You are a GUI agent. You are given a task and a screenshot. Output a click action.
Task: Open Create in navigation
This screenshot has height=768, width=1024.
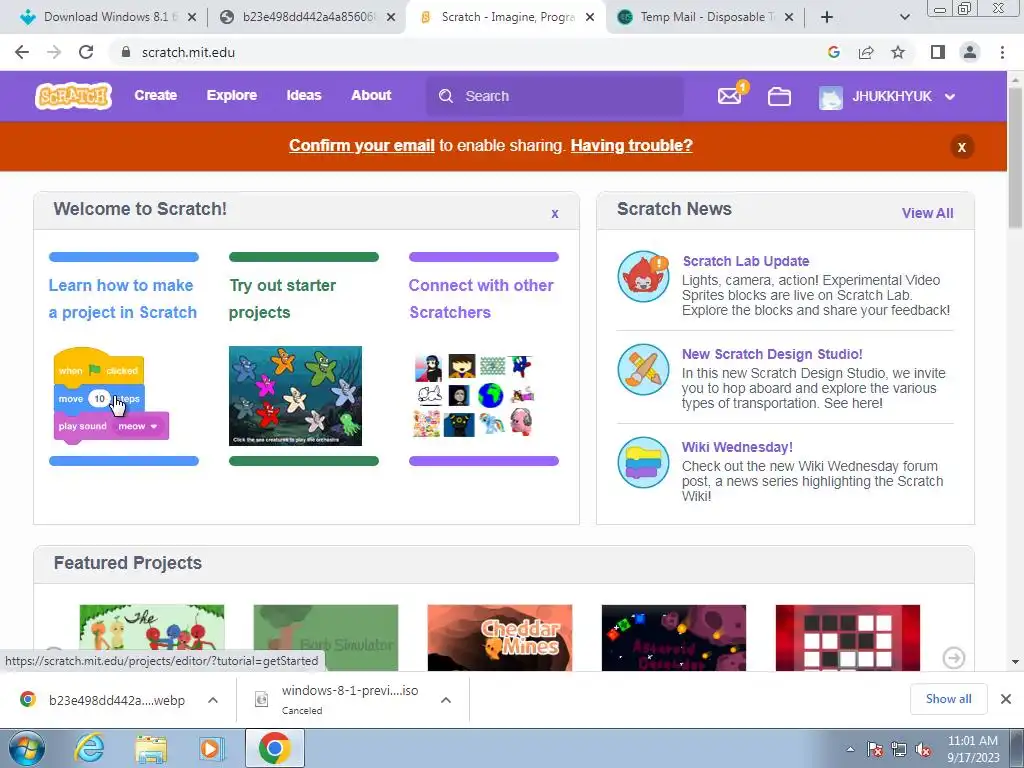(x=155, y=95)
